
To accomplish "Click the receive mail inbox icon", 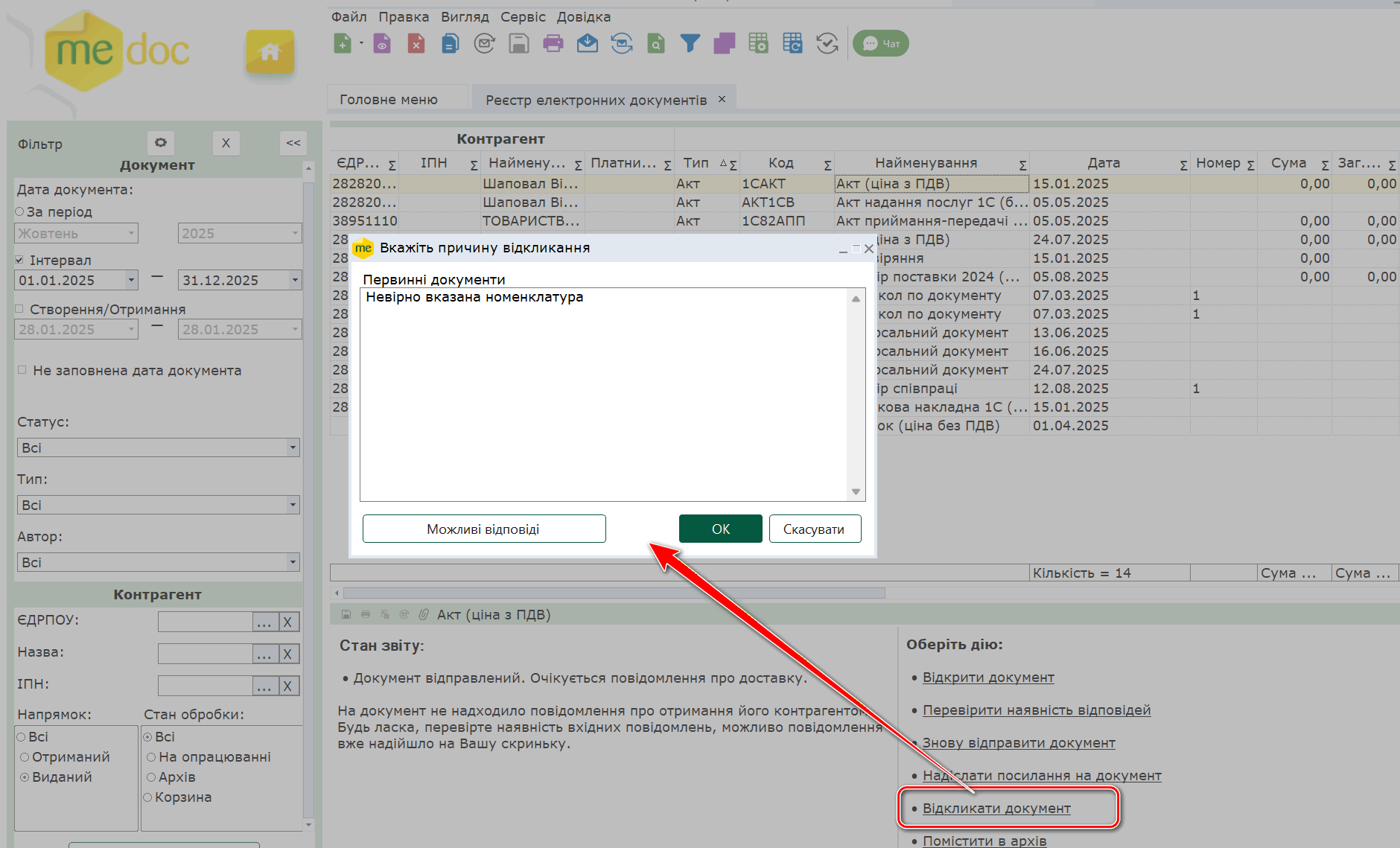I will coord(588,44).
